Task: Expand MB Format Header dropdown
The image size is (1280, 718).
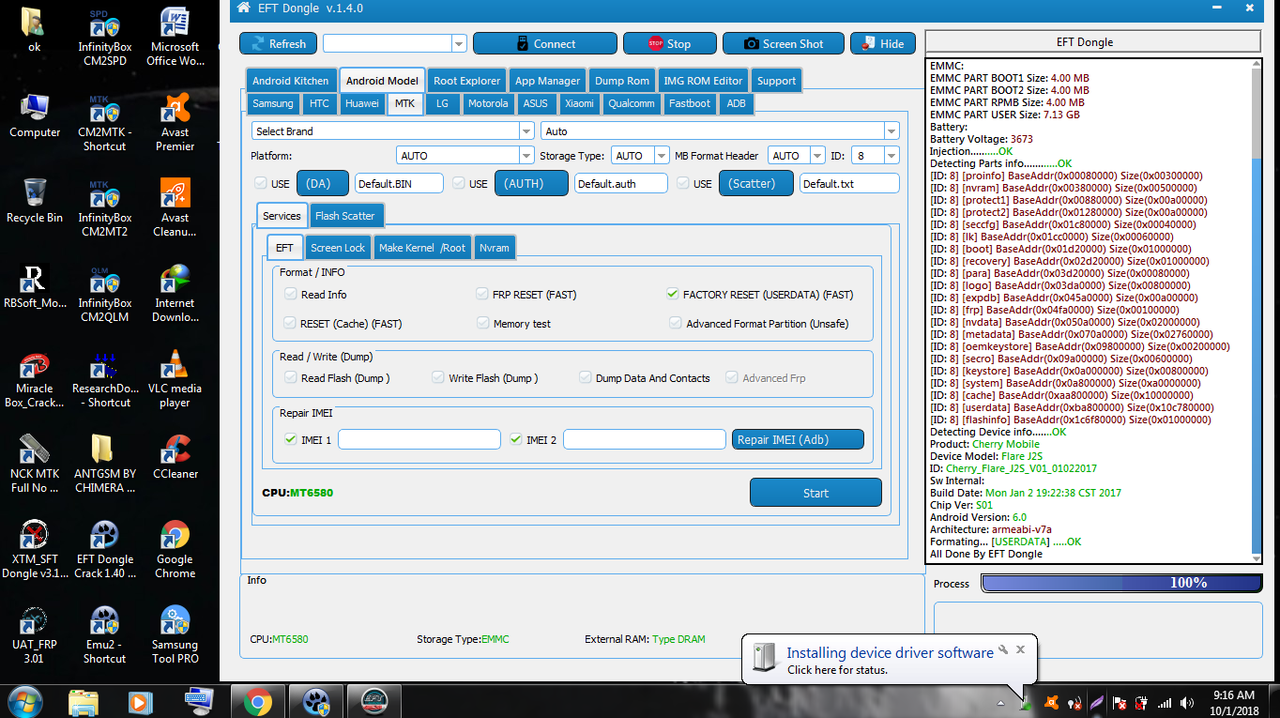Action: (817, 156)
